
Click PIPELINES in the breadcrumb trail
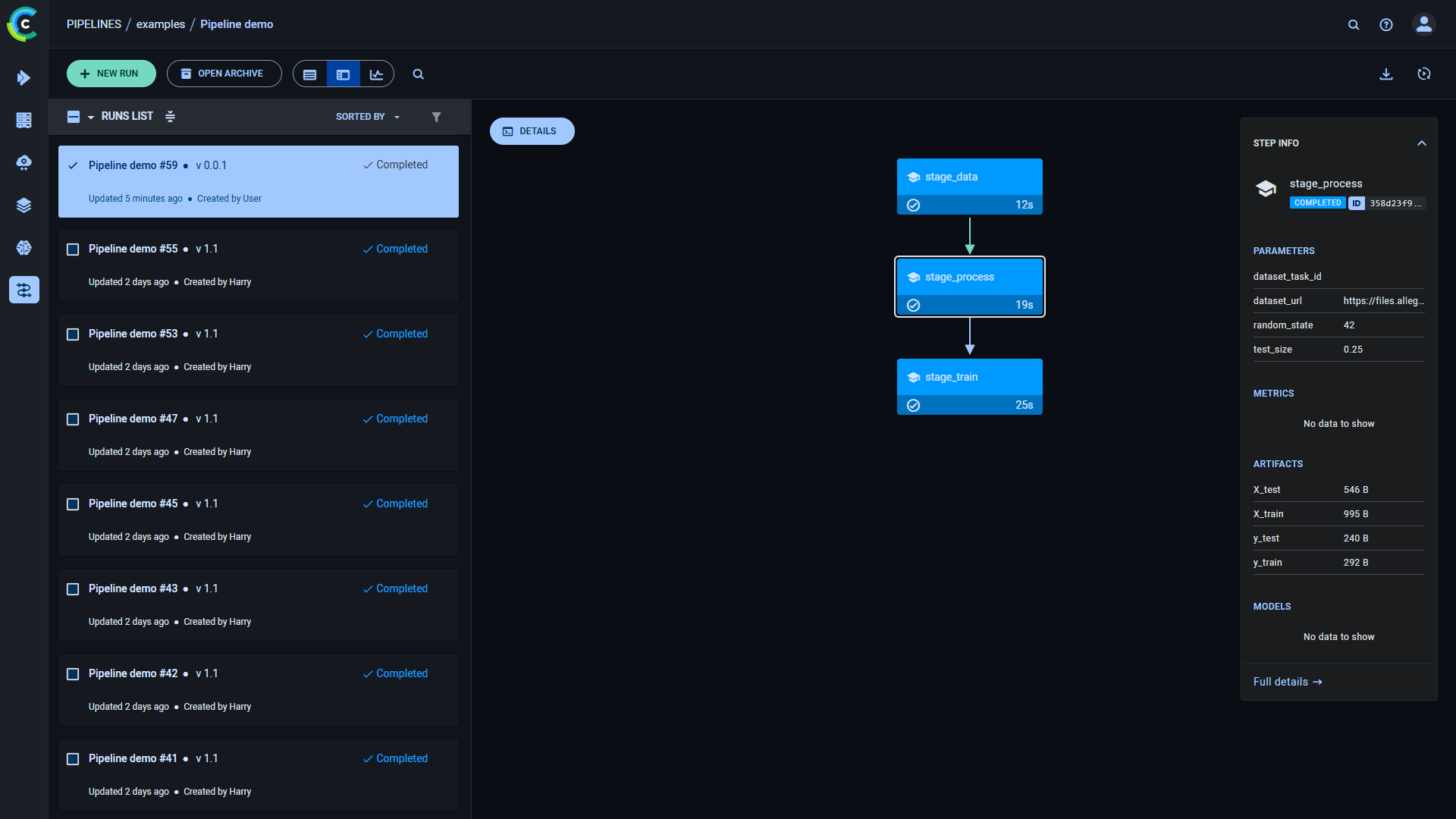(93, 24)
